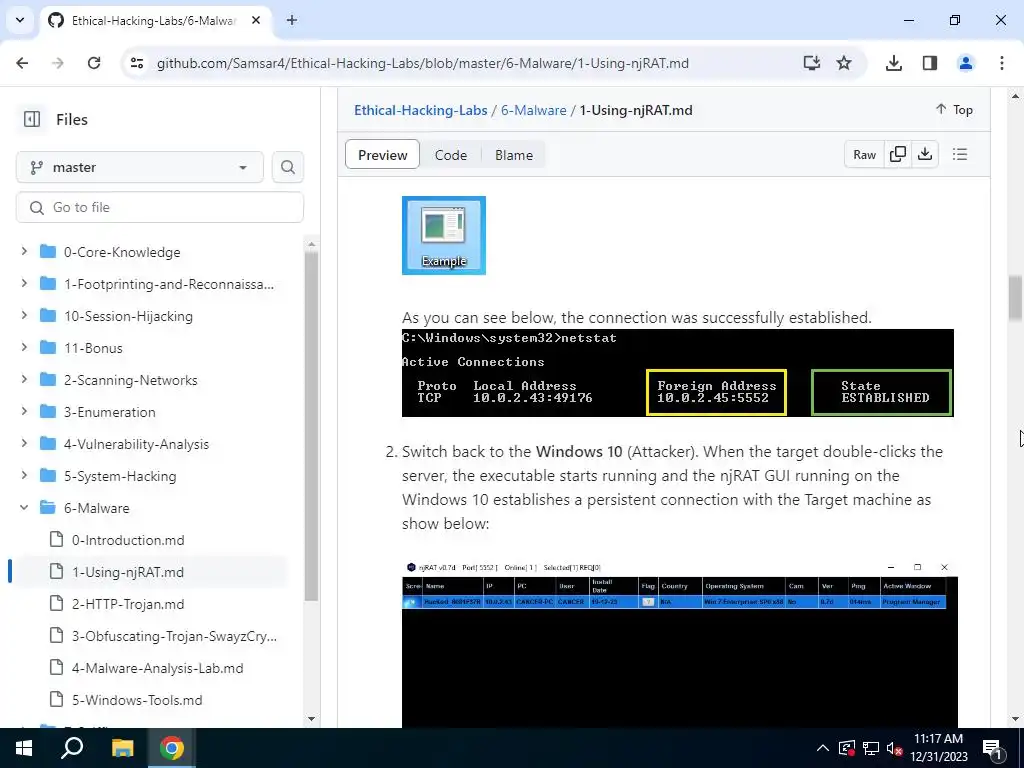Image resolution: width=1024 pixels, height=768 pixels.
Task: Toggle Chrome side panel icon
Action: click(930, 63)
